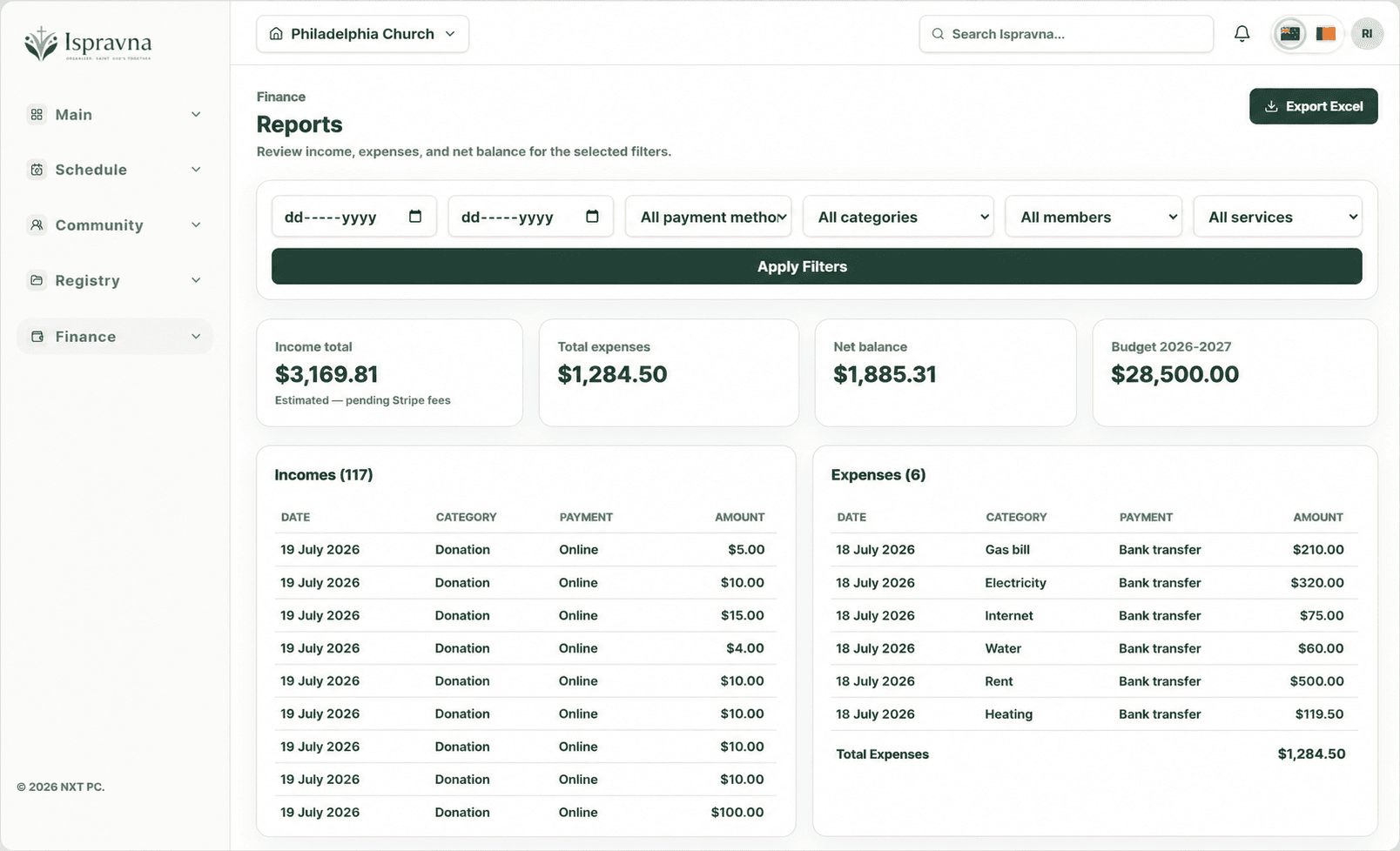Click the download icon on Export Excel
Viewport: 1400px width, 851px height.
1271,106
